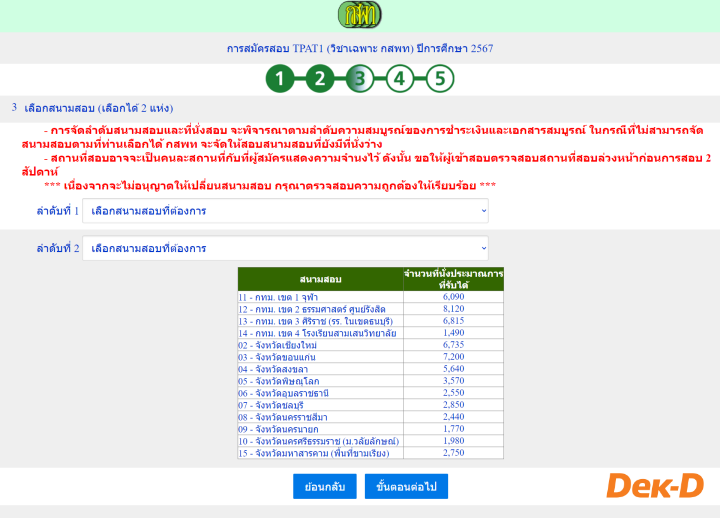The image size is (720, 518).
Task: Open the ลำดับที่ 1 exam venue dropdown
Action: tap(286, 211)
